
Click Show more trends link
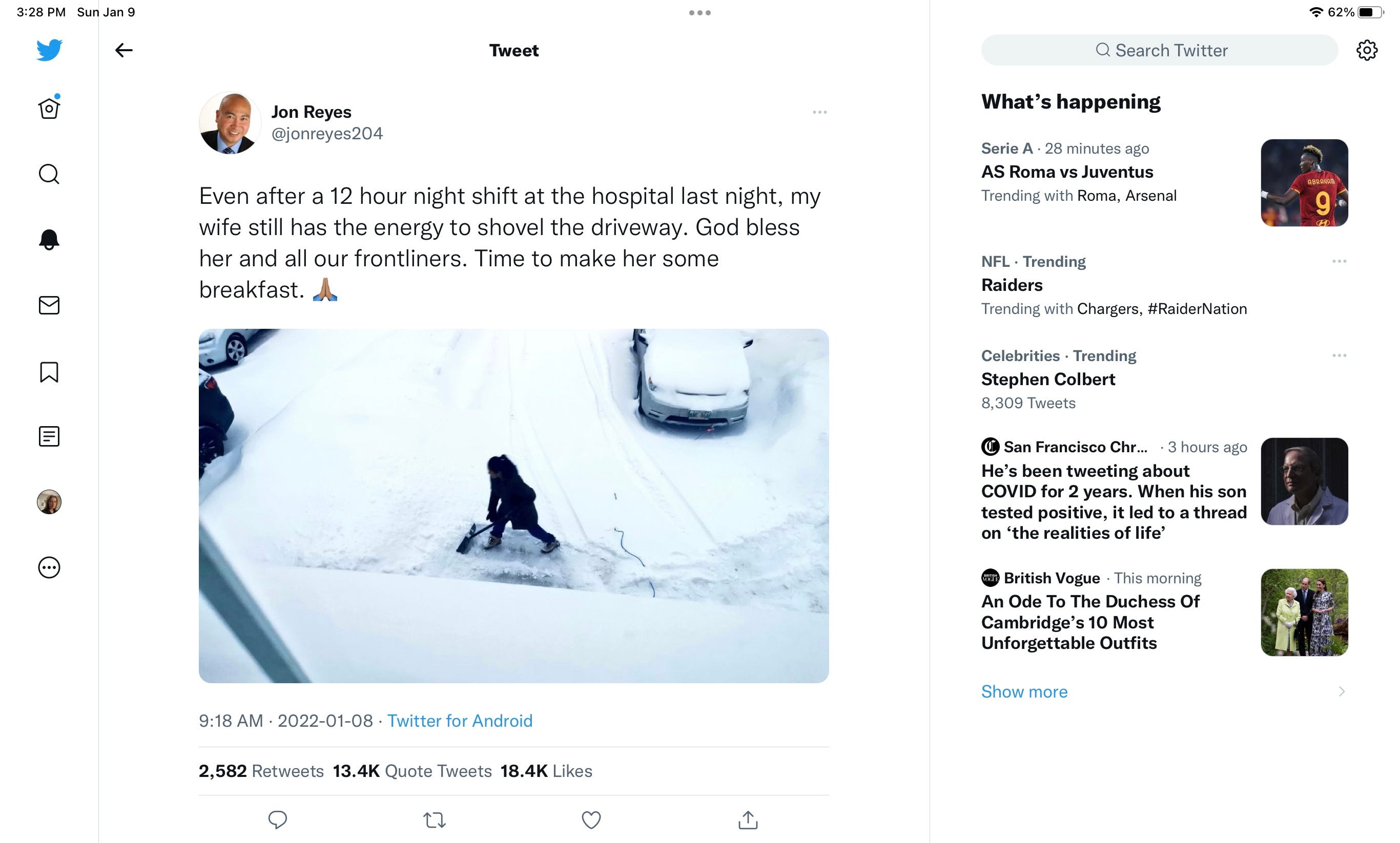tap(1024, 691)
